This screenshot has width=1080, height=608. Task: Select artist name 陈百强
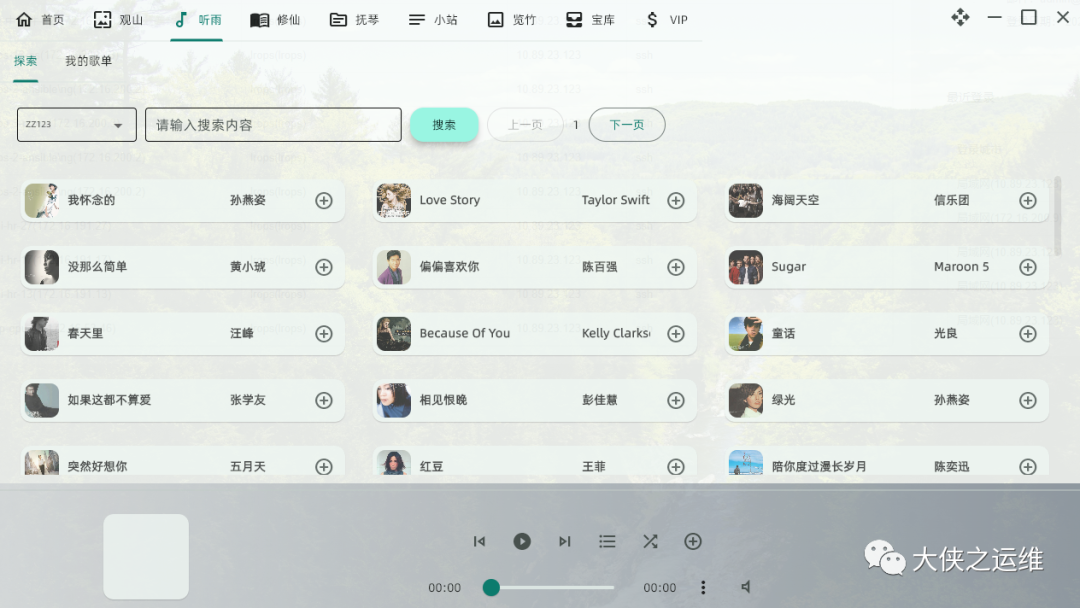[x=599, y=266]
